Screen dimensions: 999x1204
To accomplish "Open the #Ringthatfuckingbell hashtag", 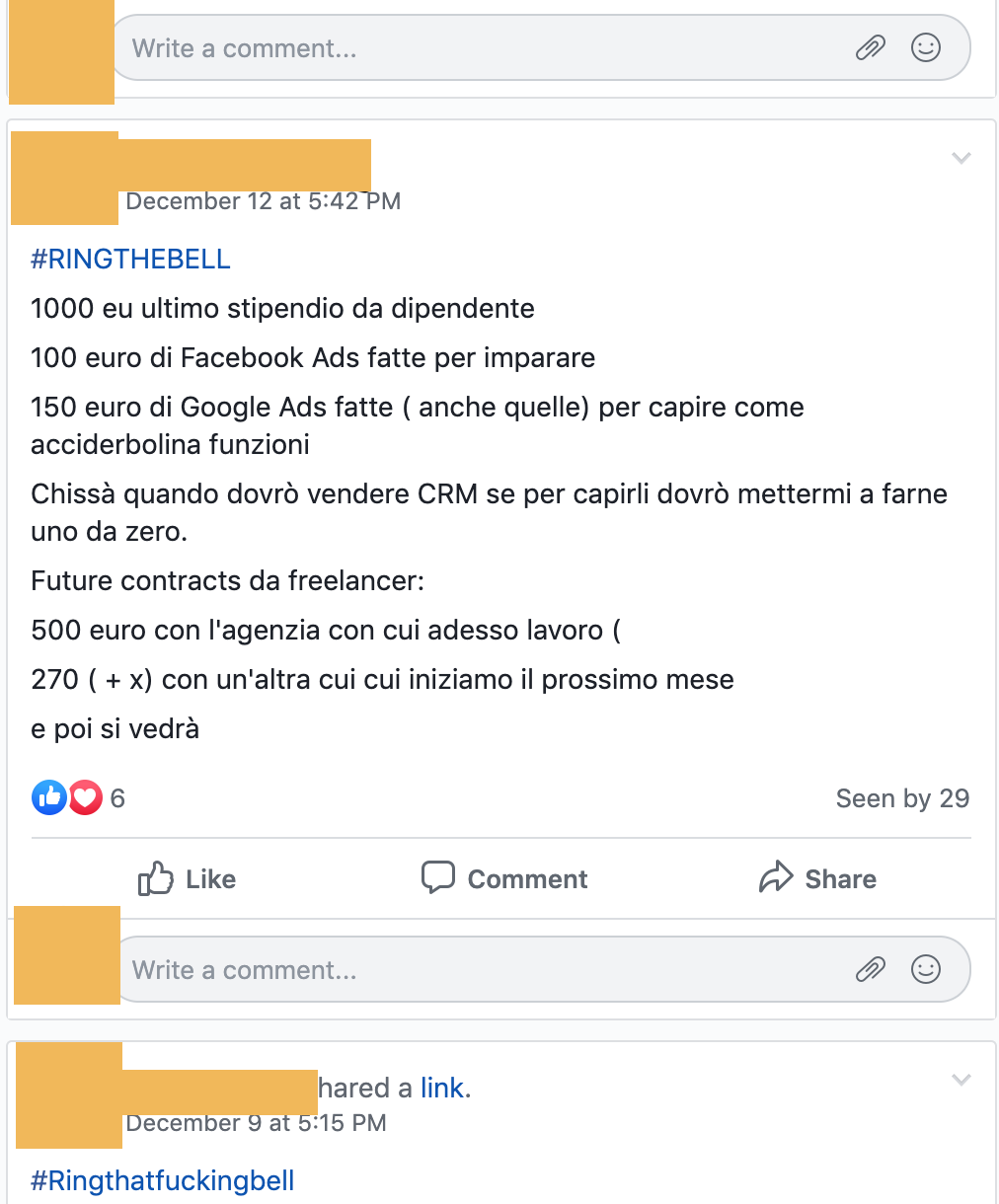I will coord(163,1180).
